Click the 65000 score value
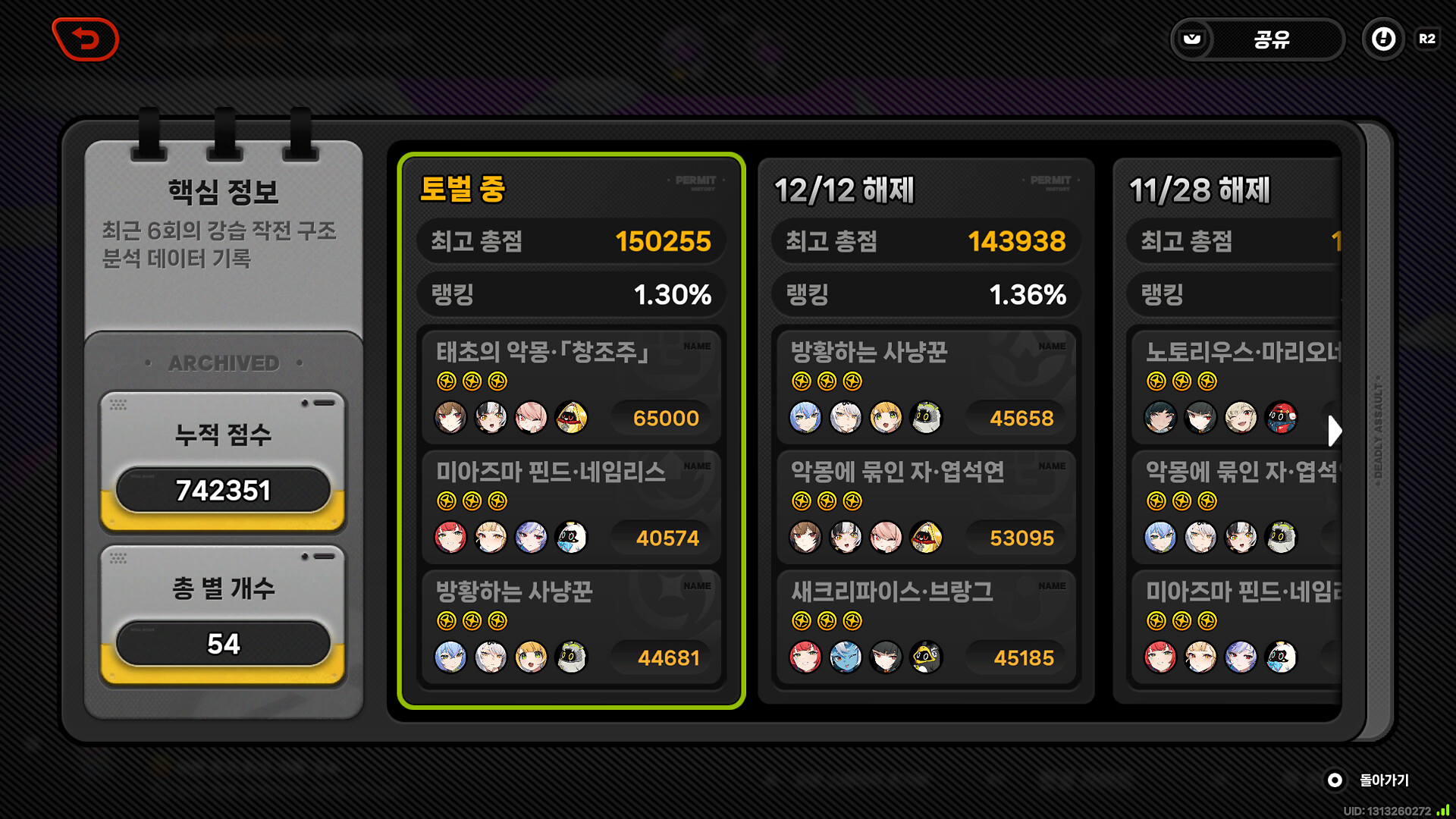This screenshot has height=819, width=1456. coord(666,418)
